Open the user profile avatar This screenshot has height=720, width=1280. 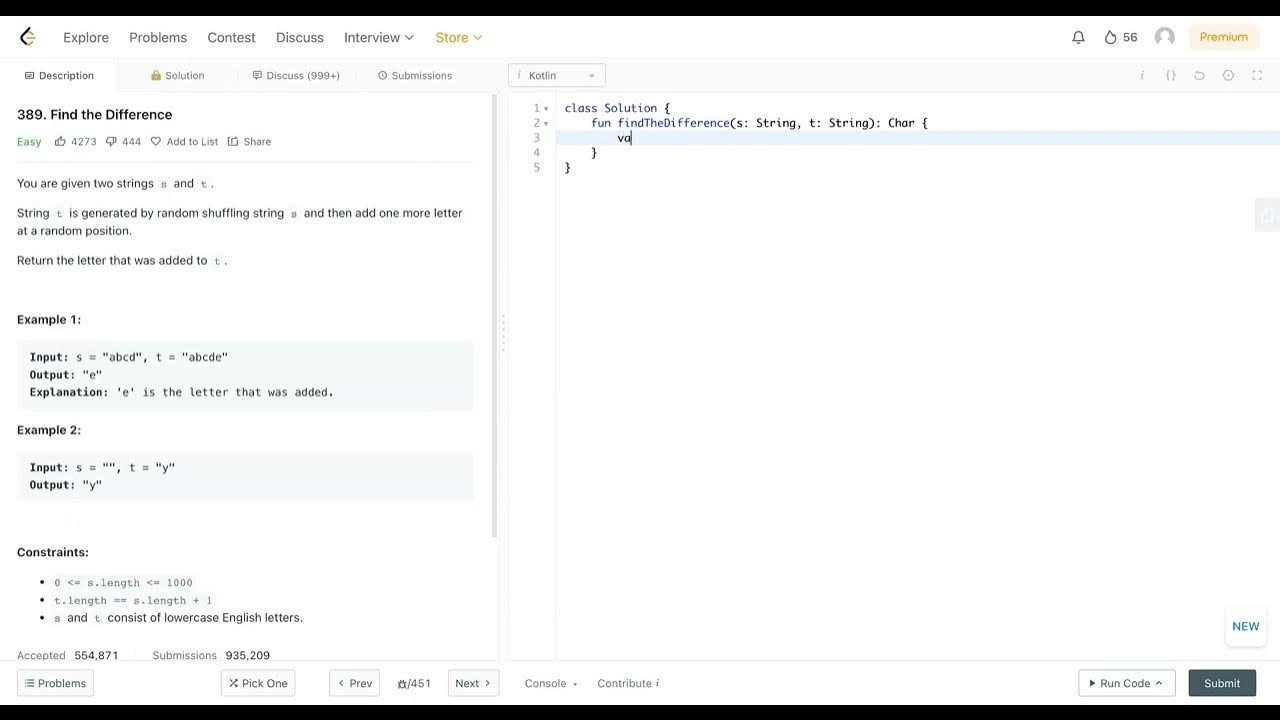(x=1165, y=37)
